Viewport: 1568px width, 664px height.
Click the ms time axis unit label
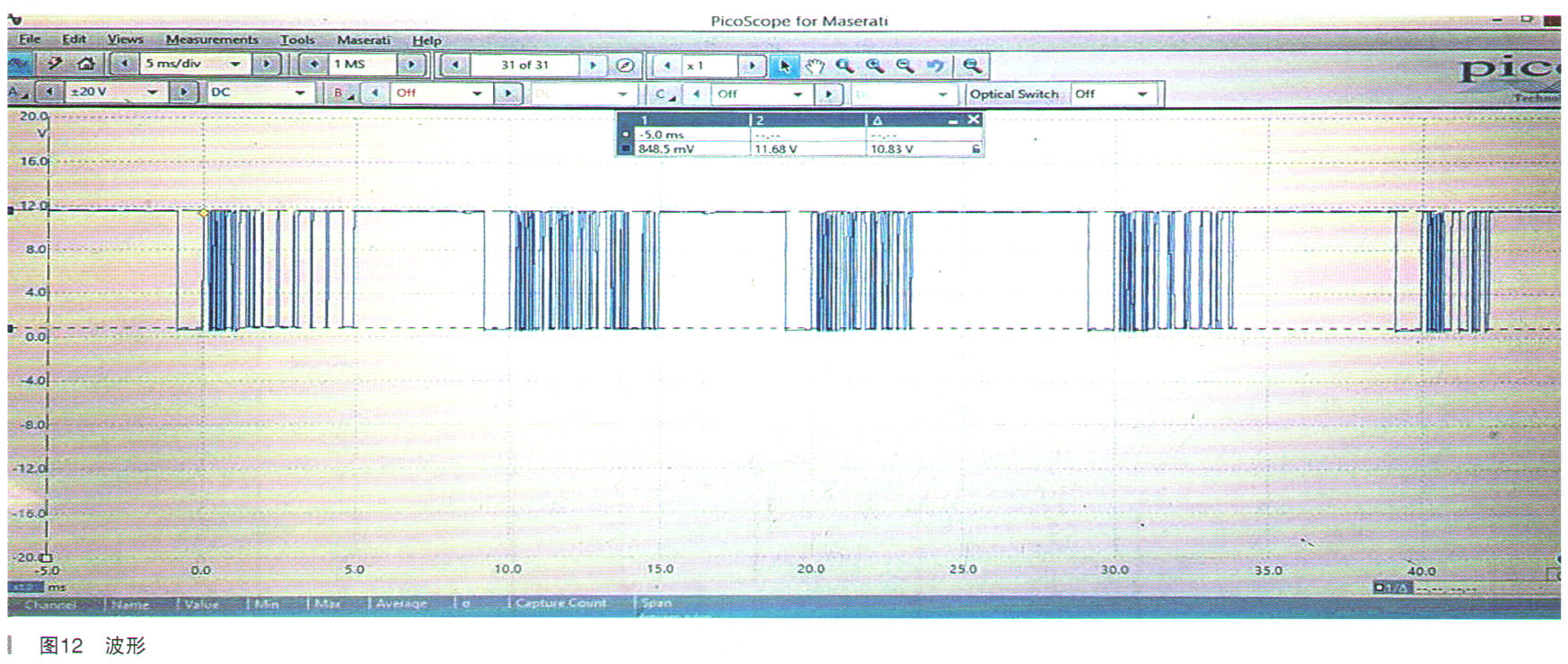tap(56, 587)
